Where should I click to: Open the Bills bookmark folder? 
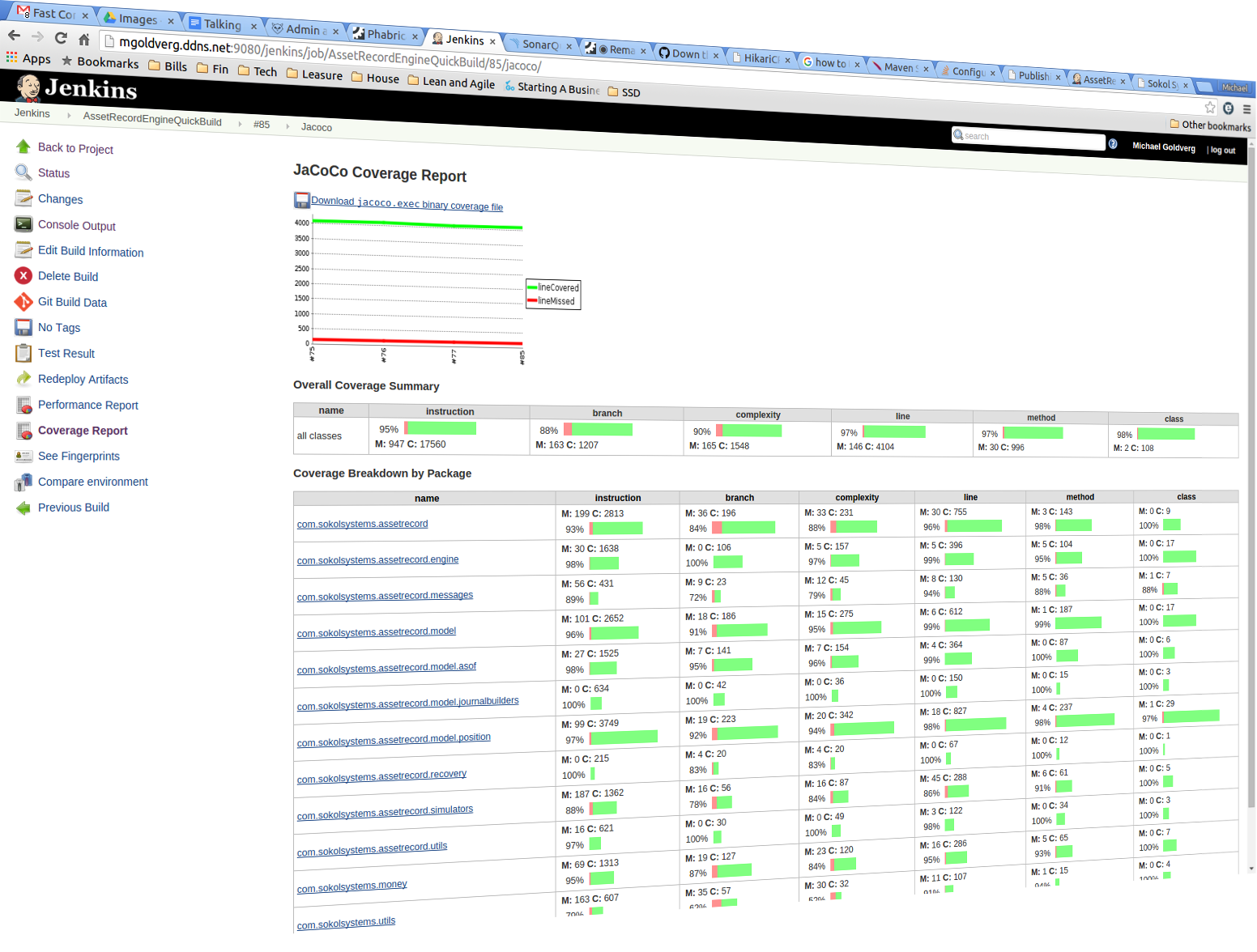(168, 66)
